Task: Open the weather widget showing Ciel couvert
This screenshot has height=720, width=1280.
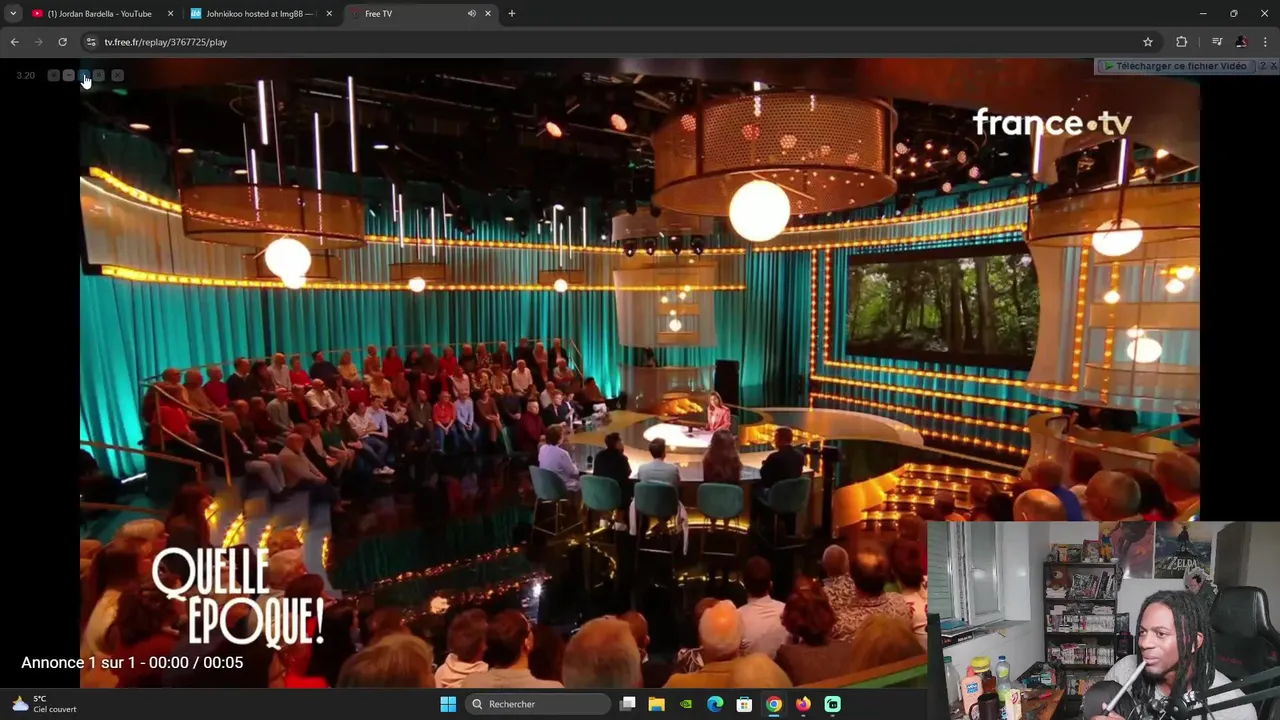Action: tap(45, 704)
